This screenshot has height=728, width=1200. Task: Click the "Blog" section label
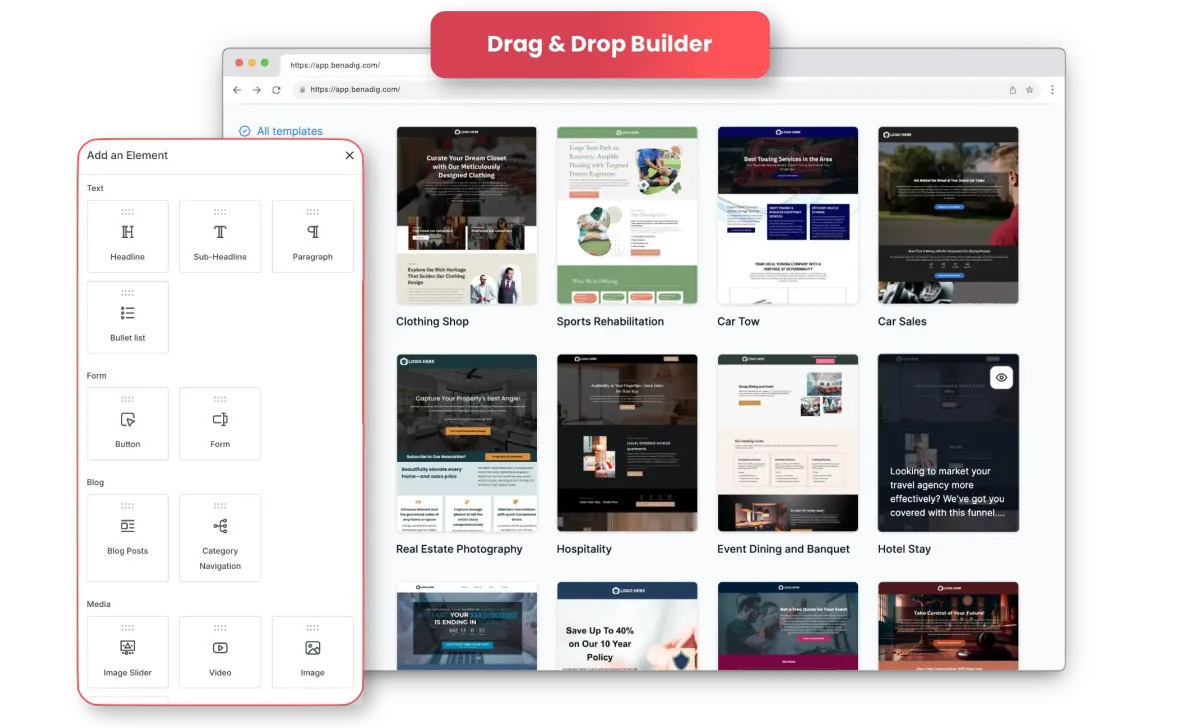tap(95, 482)
